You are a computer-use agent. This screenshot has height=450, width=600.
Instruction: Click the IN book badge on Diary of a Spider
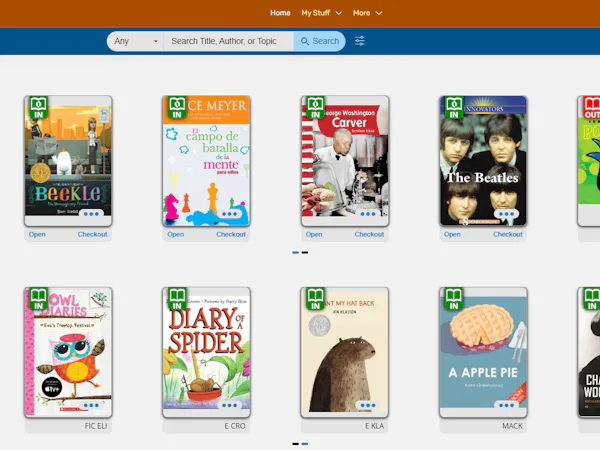(177, 299)
